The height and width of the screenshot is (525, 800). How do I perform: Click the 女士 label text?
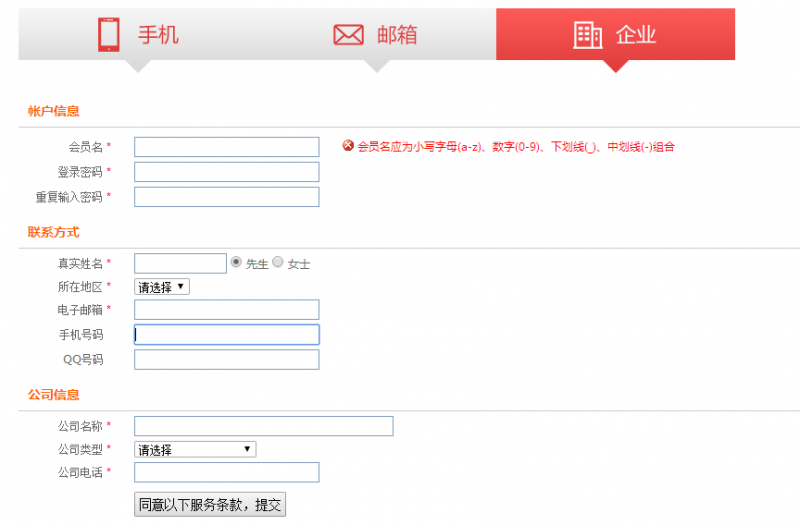pos(298,264)
